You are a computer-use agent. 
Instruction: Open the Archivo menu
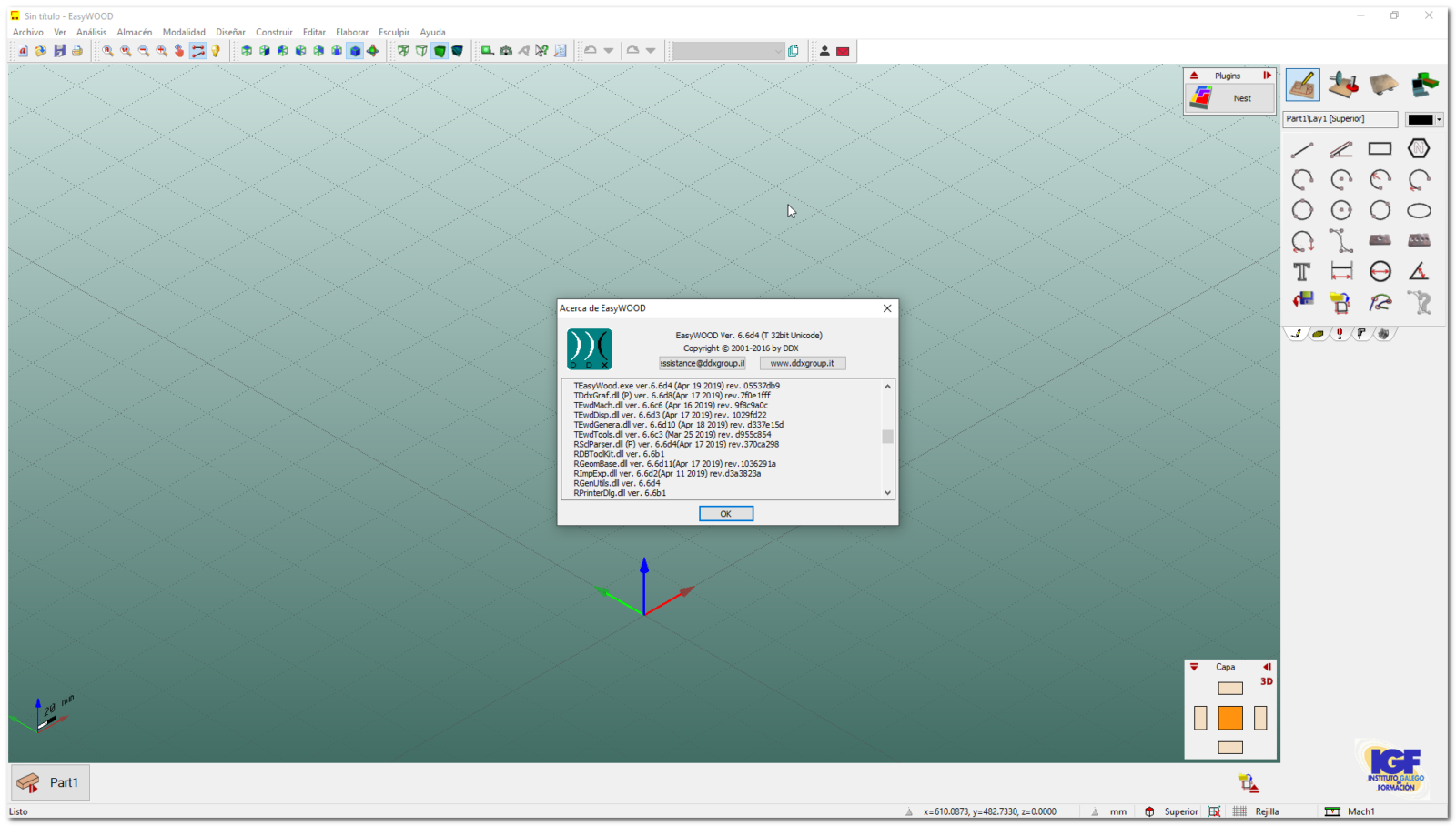(x=28, y=32)
